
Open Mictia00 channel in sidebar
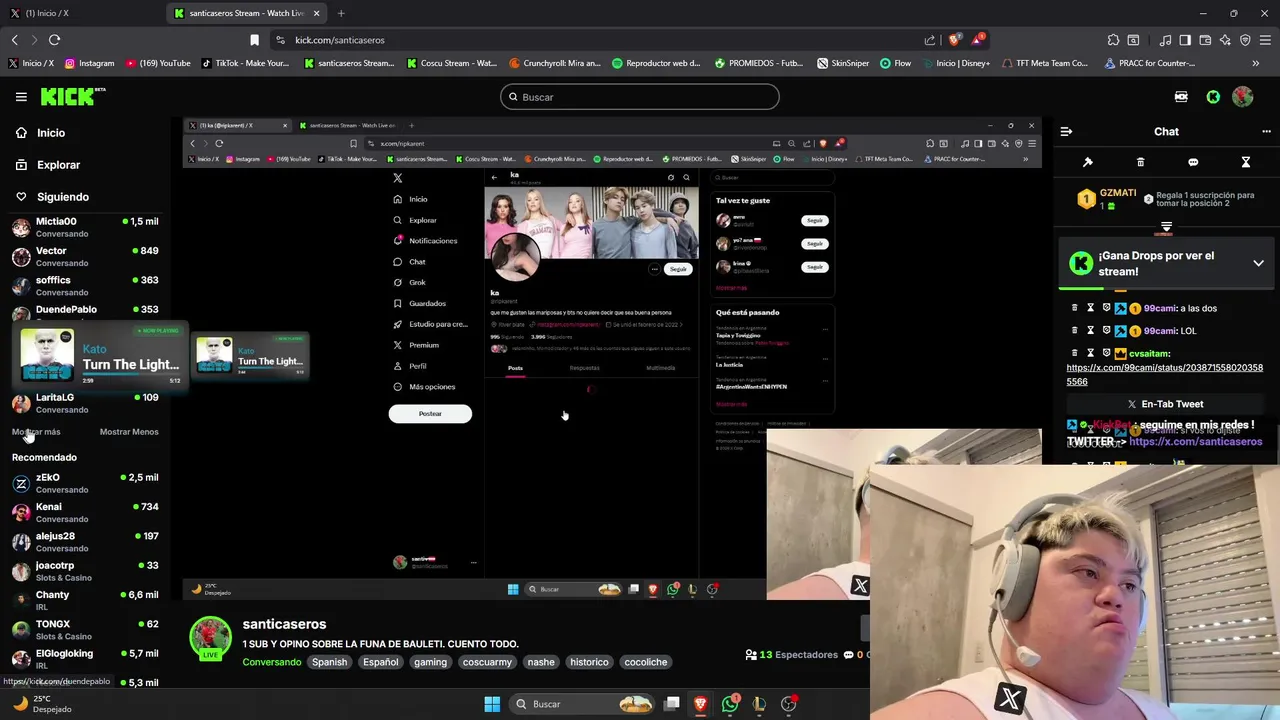tap(85, 227)
